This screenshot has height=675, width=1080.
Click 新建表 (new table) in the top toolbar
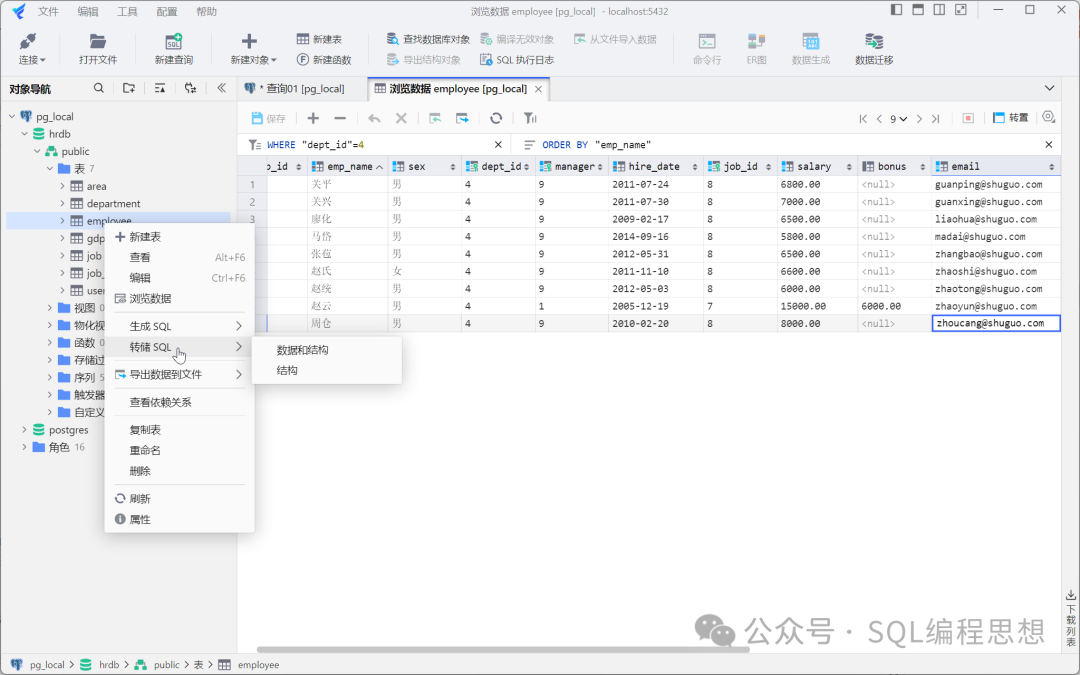319,39
